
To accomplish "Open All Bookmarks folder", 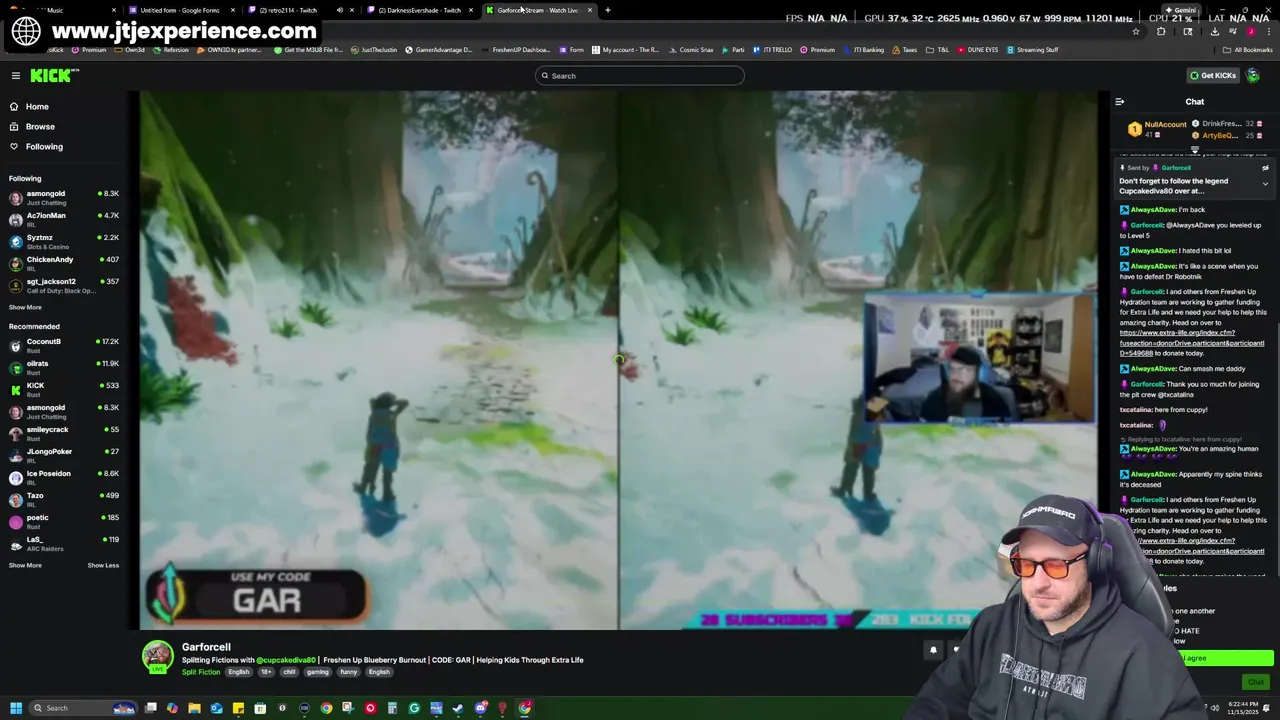I will point(1248,50).
